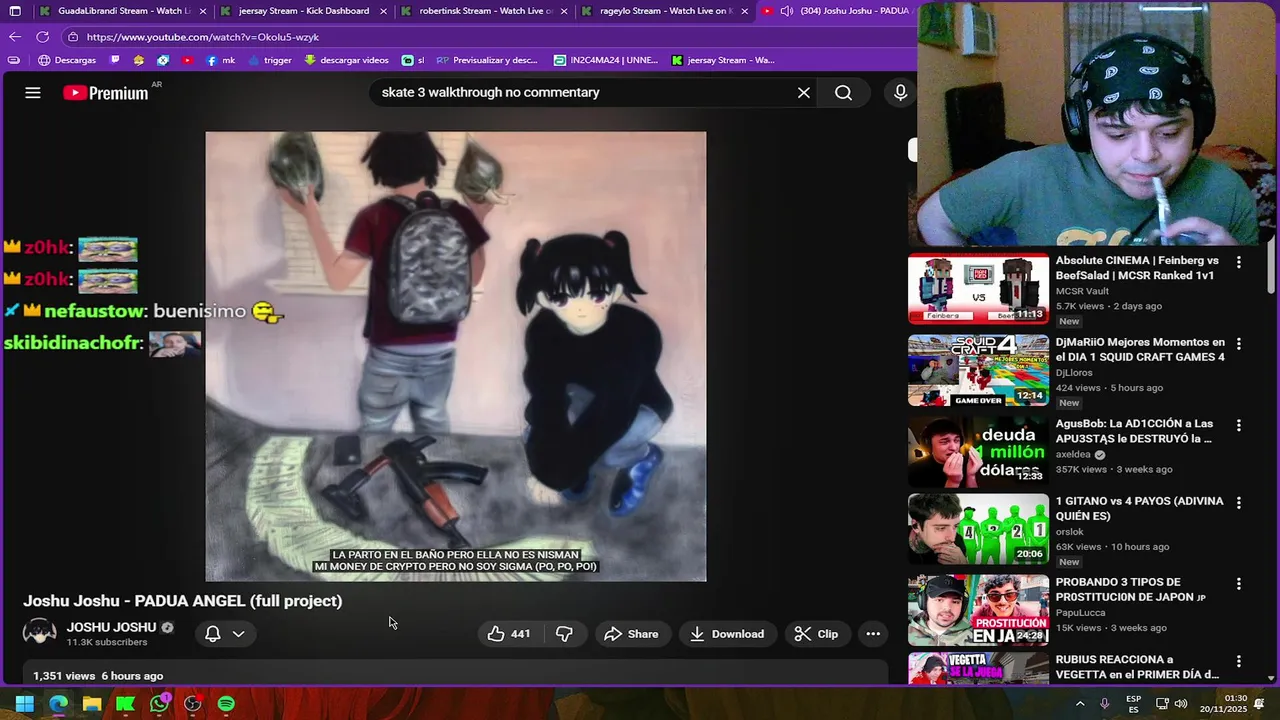The height and width of the screenshot is (720, 1280).
Task: Run search with magnifier button
Action: pyautogui.click(x=843, y=93)
